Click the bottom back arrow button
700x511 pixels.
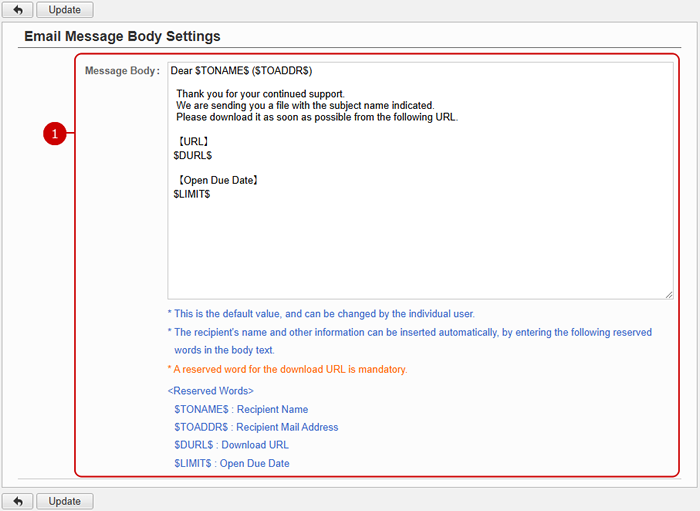tap(17, 501)
